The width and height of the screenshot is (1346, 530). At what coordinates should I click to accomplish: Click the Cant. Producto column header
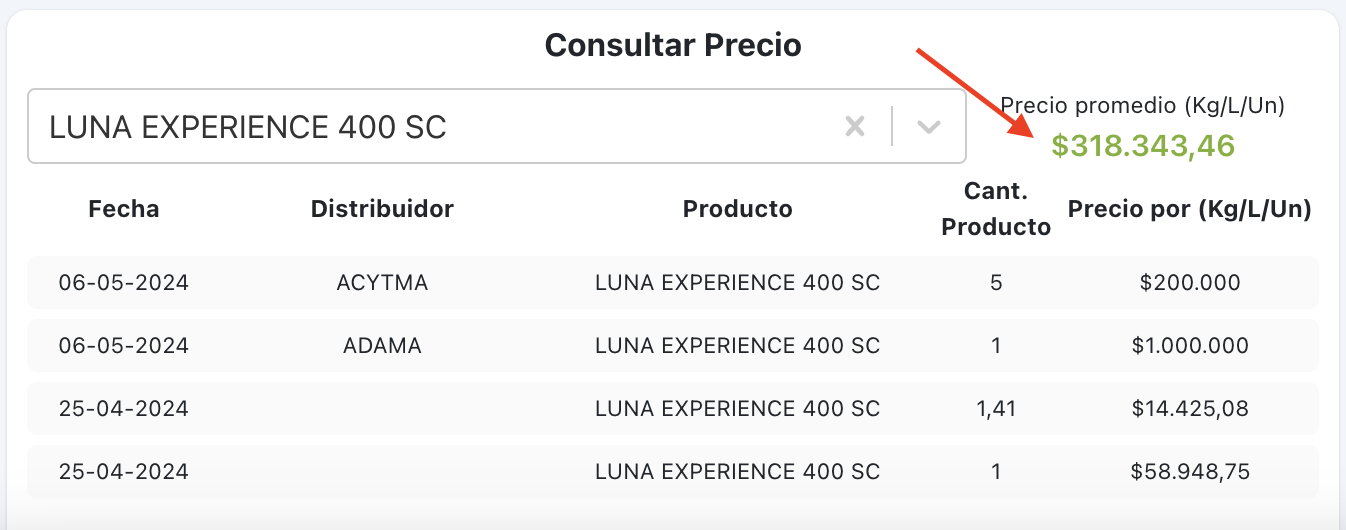tap(996, 209)
